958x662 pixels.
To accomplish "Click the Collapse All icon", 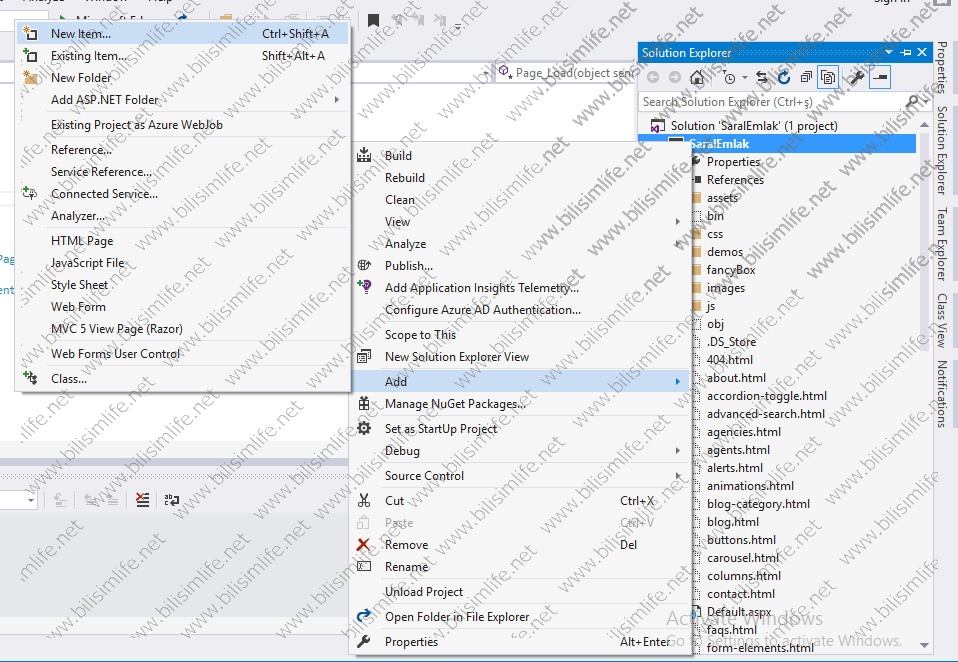I will (806, 78).
